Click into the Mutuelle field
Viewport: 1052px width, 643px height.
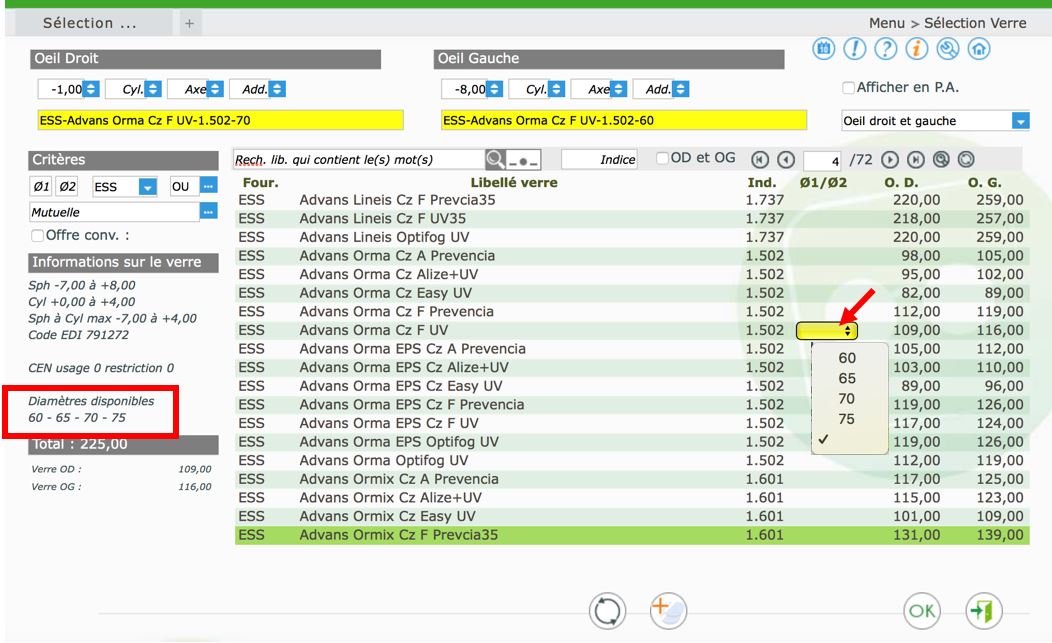point(115,212)
